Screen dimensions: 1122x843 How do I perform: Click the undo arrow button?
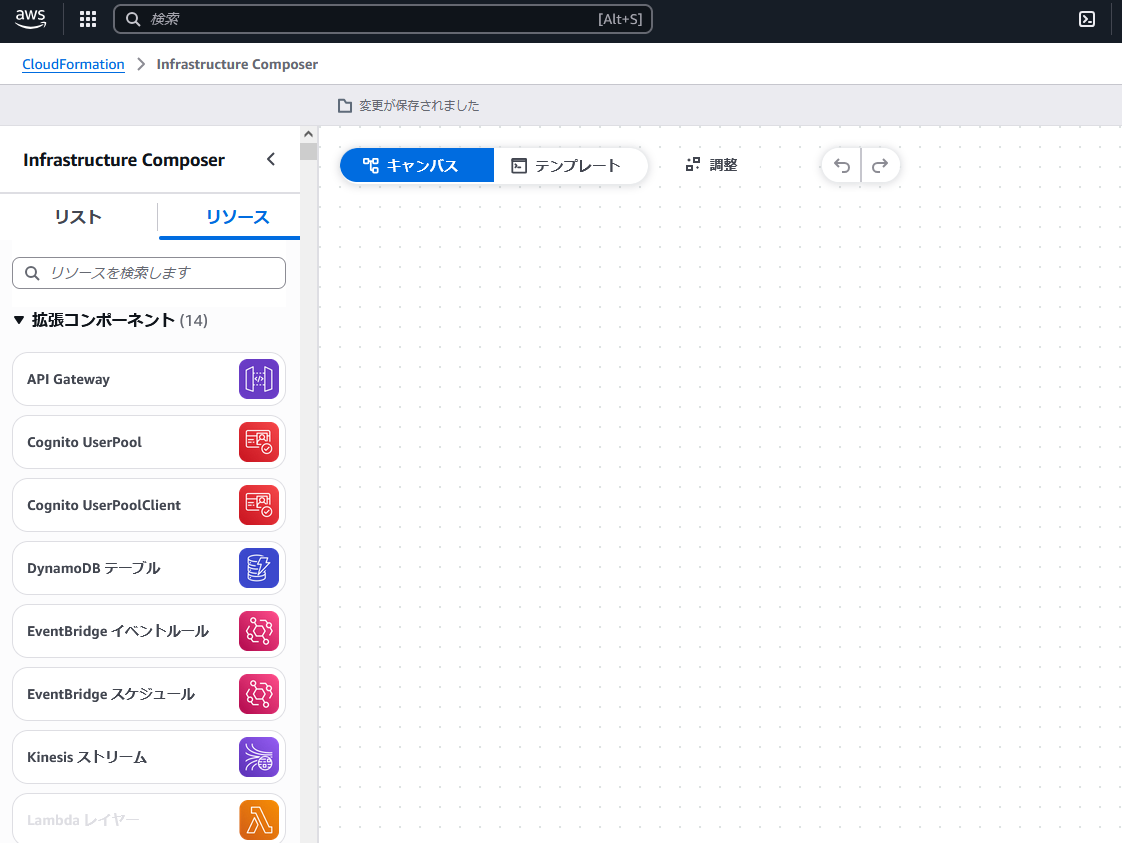click(x=842, y=166)
